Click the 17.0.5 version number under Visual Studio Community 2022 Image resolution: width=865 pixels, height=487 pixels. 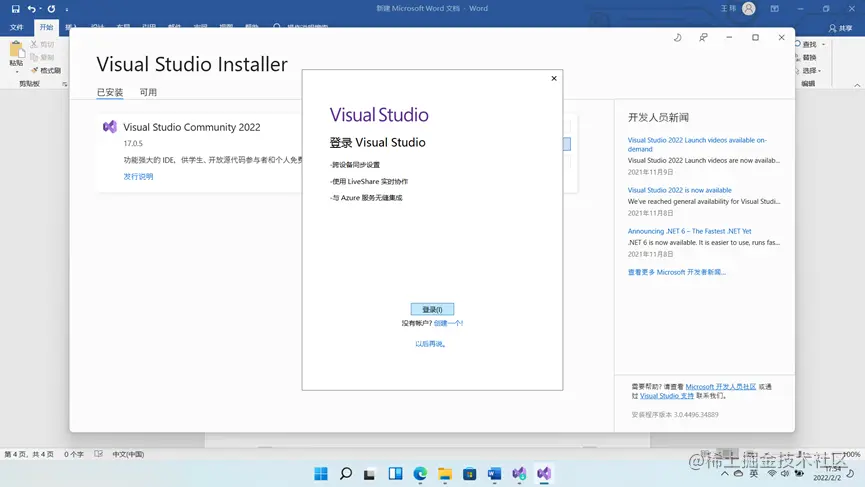tap(133, 143)
